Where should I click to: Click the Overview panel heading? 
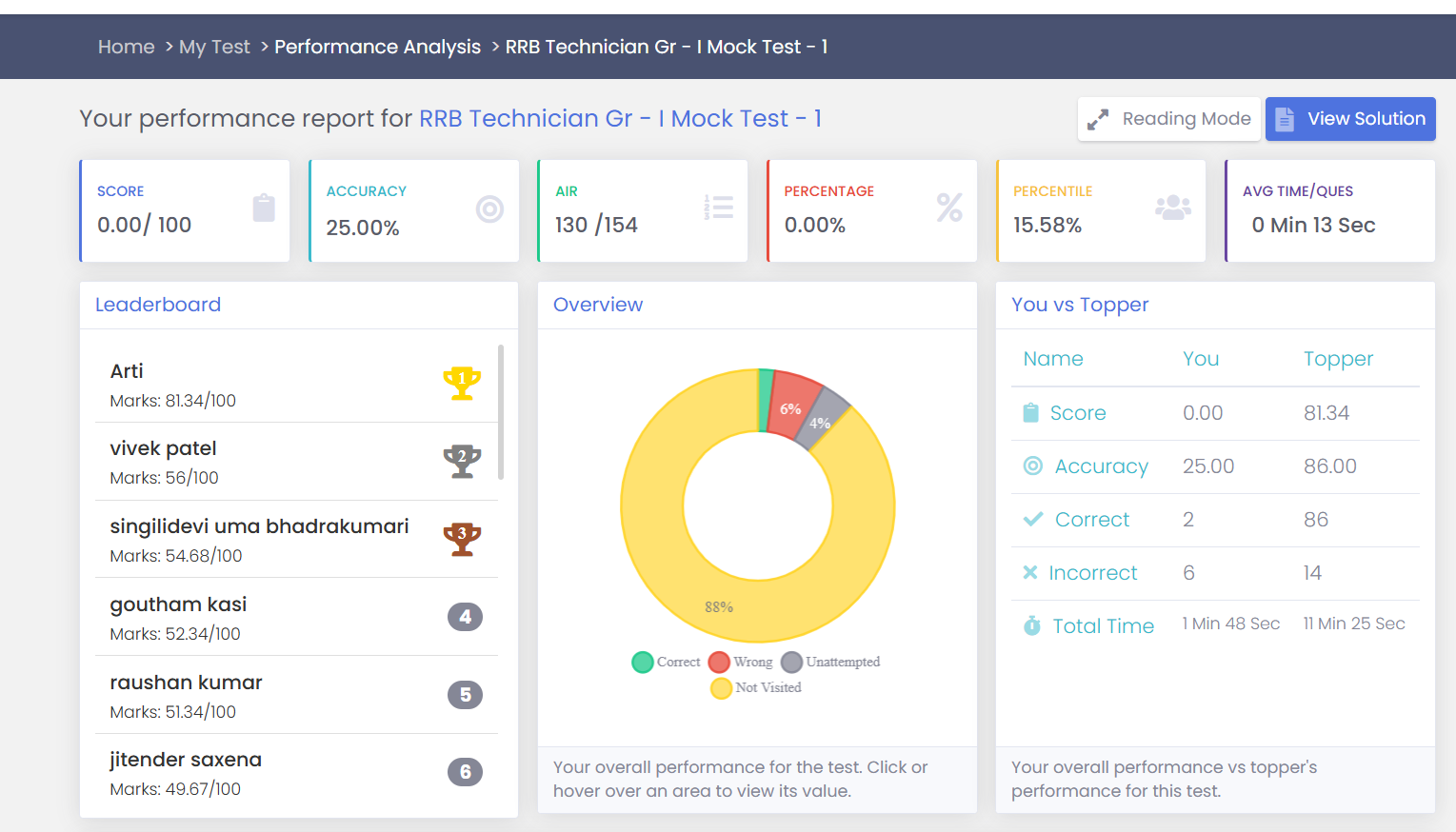(598, 305)
